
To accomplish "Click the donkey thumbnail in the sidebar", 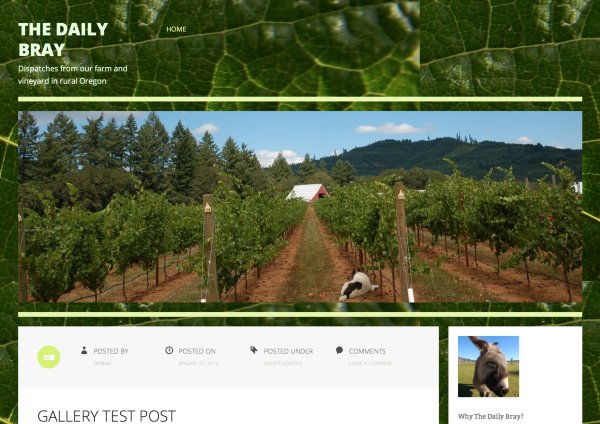I will pyautogui.click(x=488, y=366).
